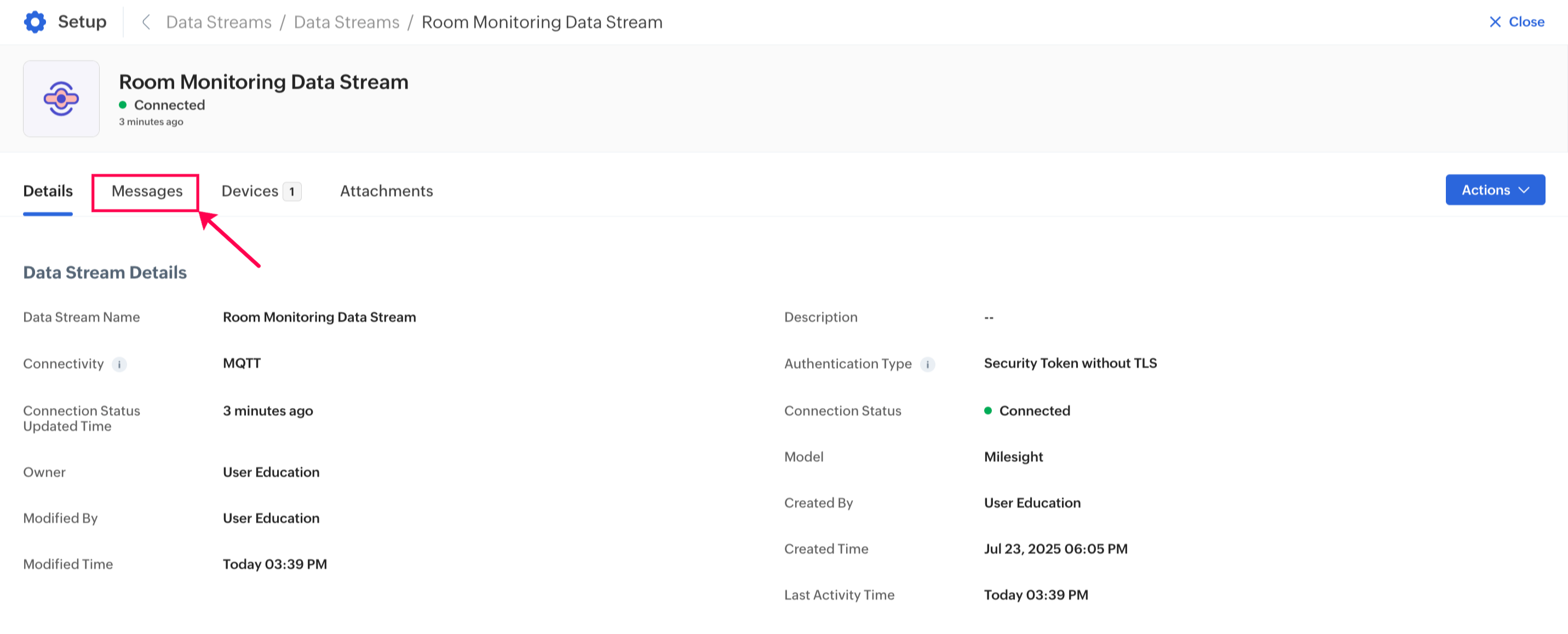Click the Room Monitoring Data Stream heading

[x=263, y=82]
